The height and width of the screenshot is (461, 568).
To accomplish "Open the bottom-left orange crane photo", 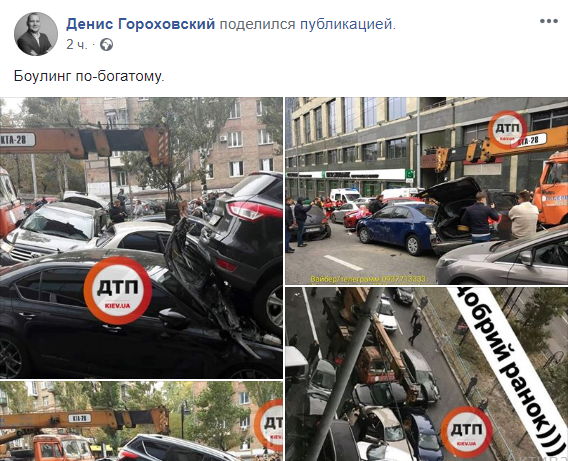I will tap(141, 421).
